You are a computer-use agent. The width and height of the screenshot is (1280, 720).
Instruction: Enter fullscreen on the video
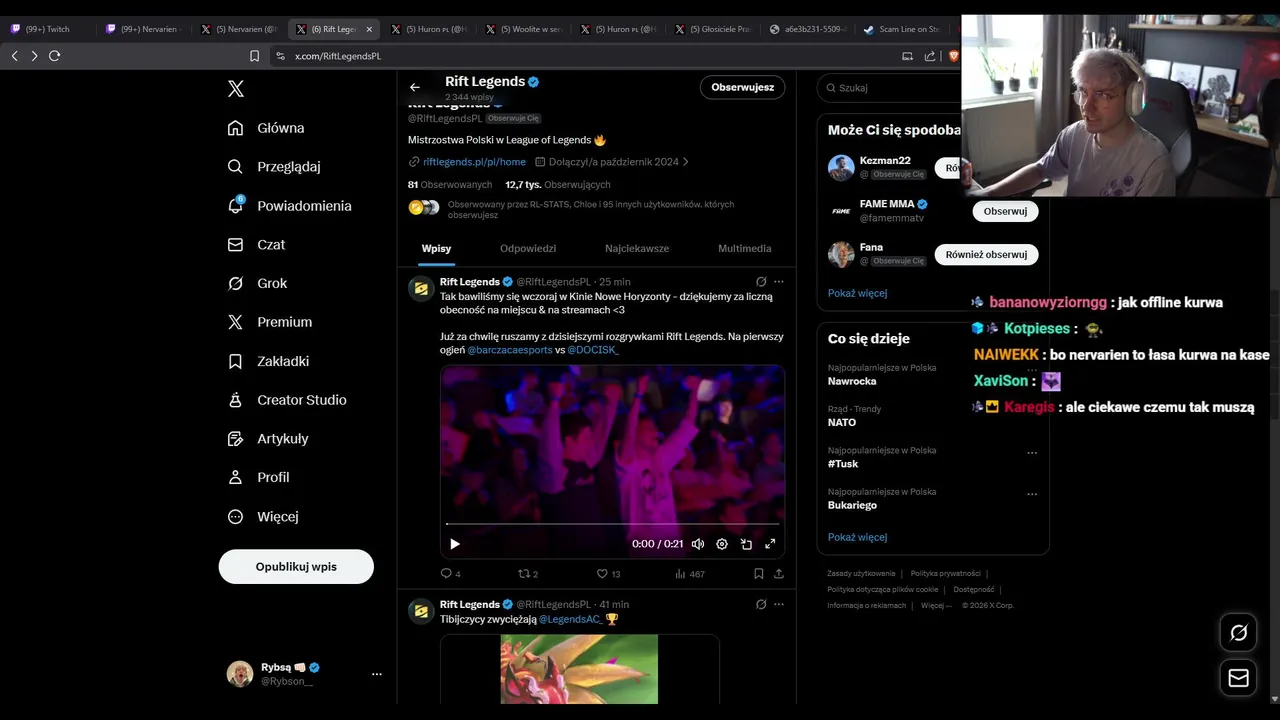(770, 544)
